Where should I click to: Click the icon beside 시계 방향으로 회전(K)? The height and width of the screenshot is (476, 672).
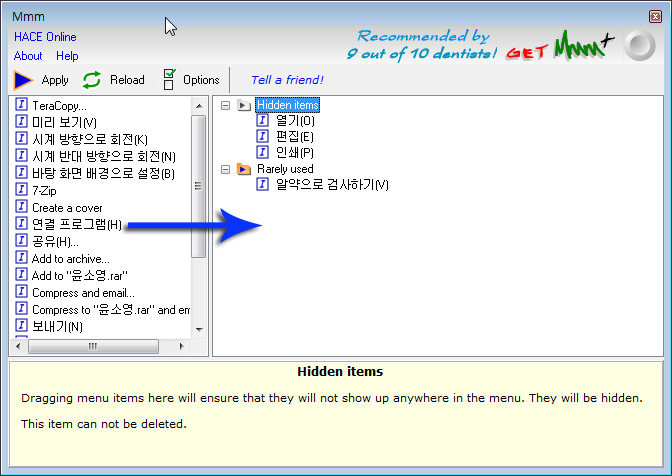pyautogui.click(x=21, y=138)
